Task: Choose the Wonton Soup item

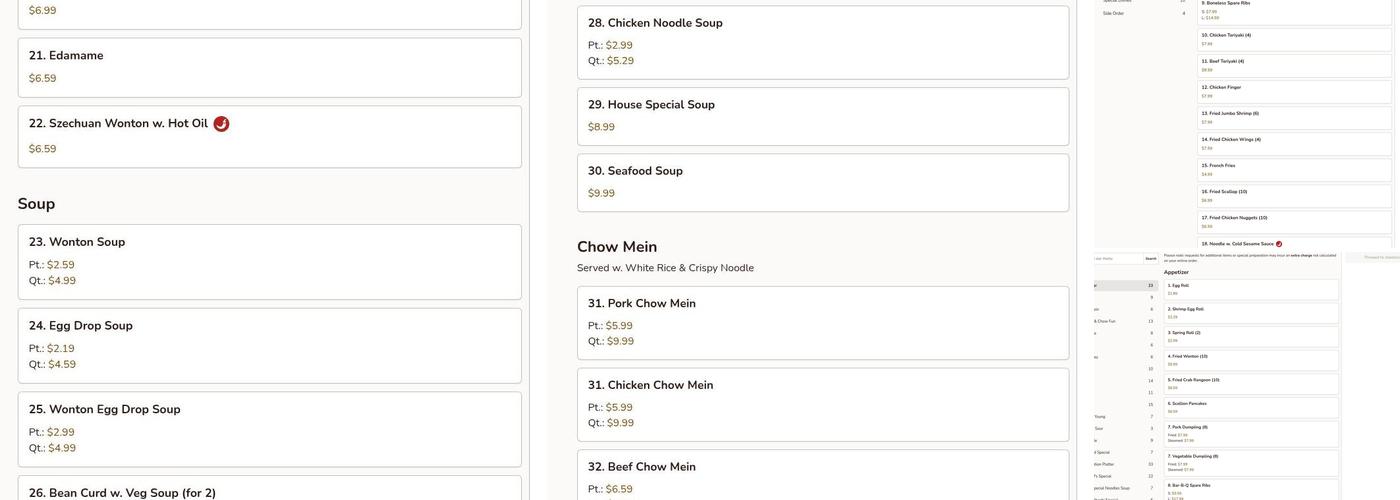Action: click(269, 261)
